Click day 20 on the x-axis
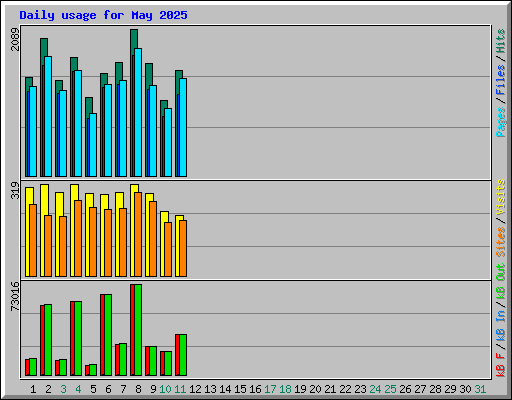This screenshot has width=512, height=400. pos(315,389)
